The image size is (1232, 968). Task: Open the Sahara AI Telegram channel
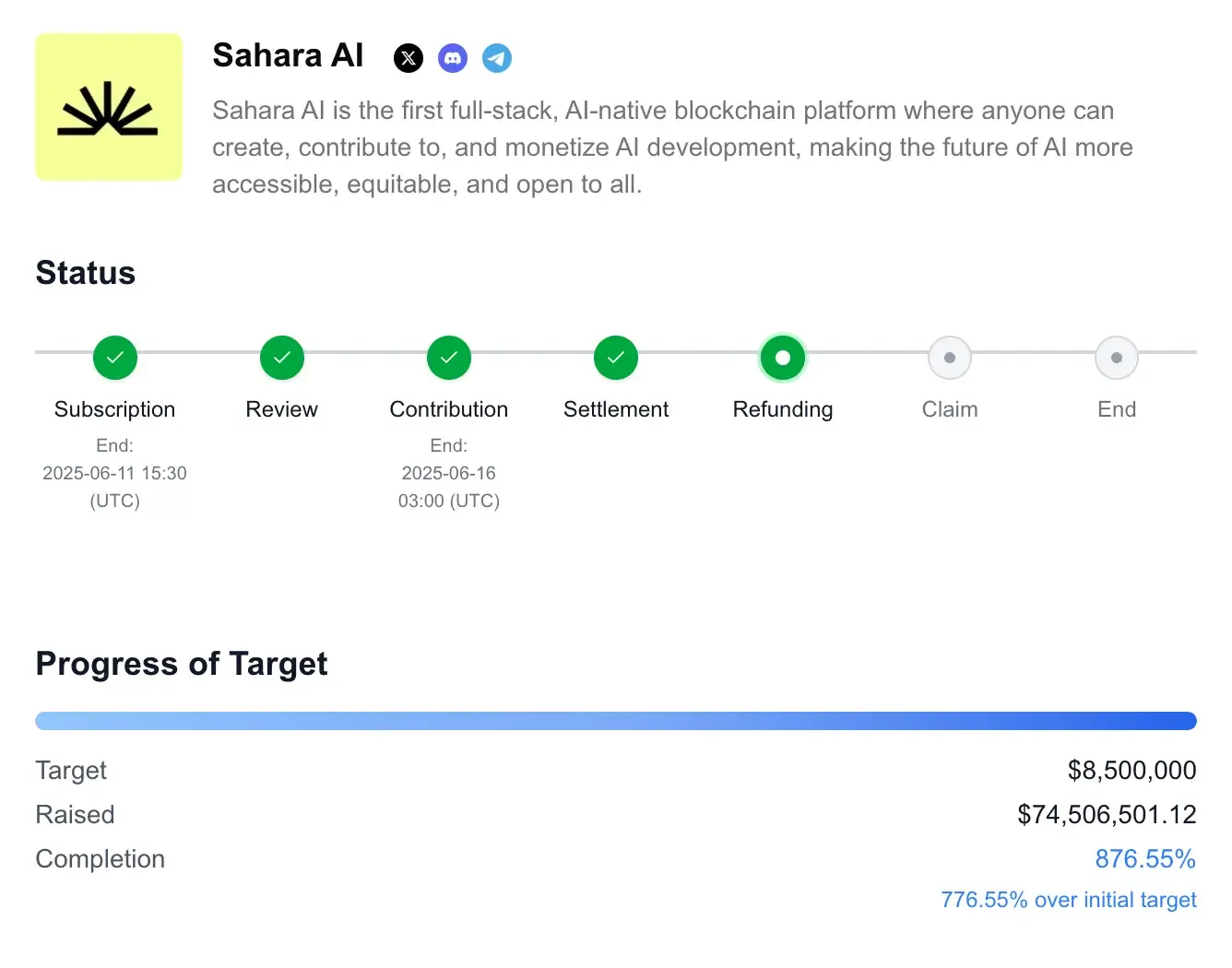pyautogui.click(x=497, y=57)
